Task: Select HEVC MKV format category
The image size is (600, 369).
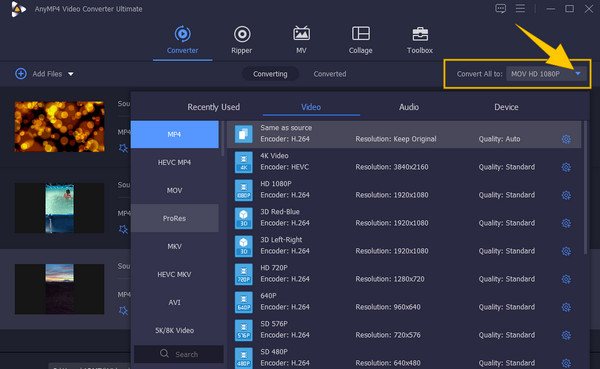Action: click(174, 274)
